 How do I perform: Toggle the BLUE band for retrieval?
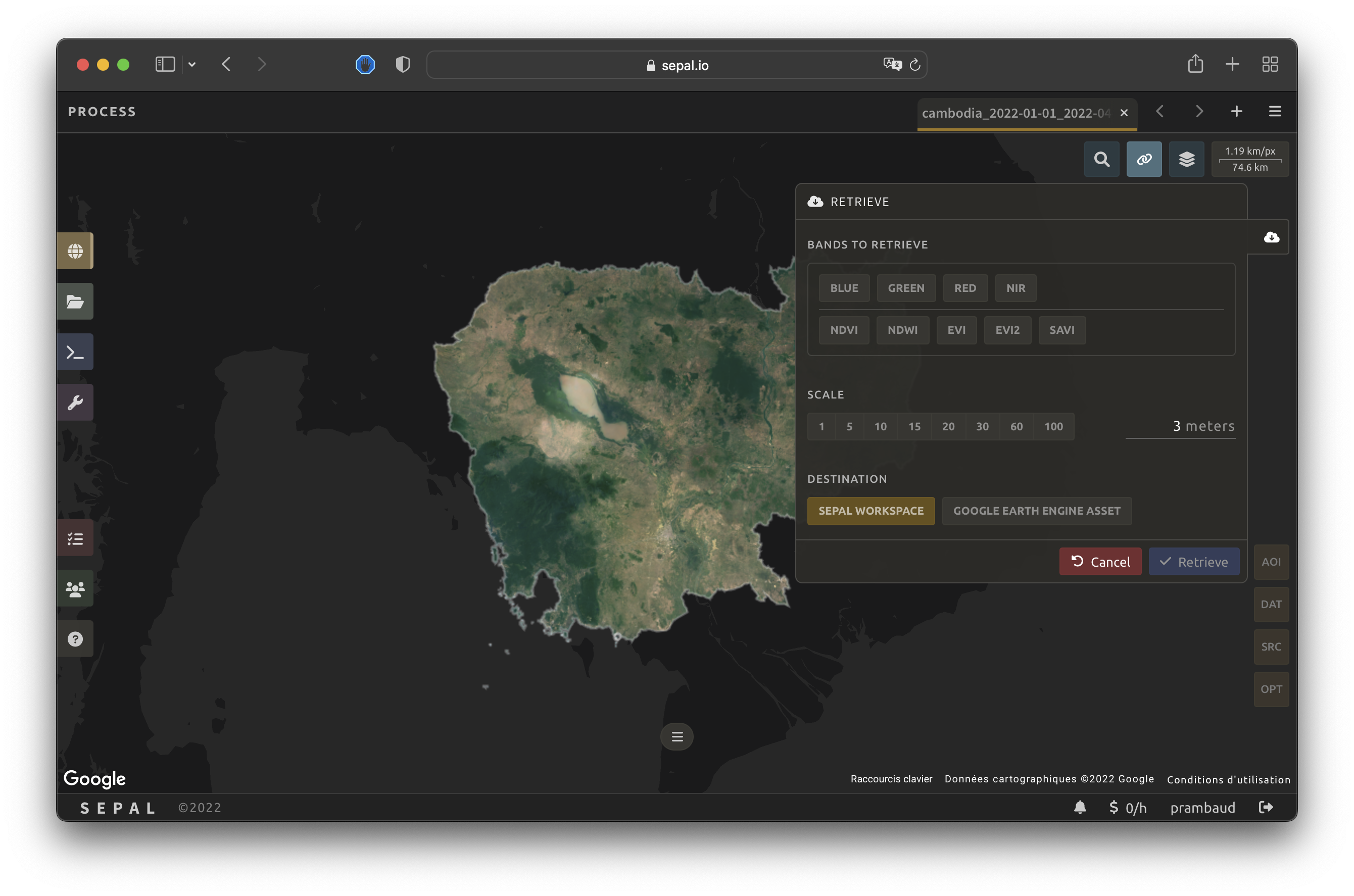point(844,288)
